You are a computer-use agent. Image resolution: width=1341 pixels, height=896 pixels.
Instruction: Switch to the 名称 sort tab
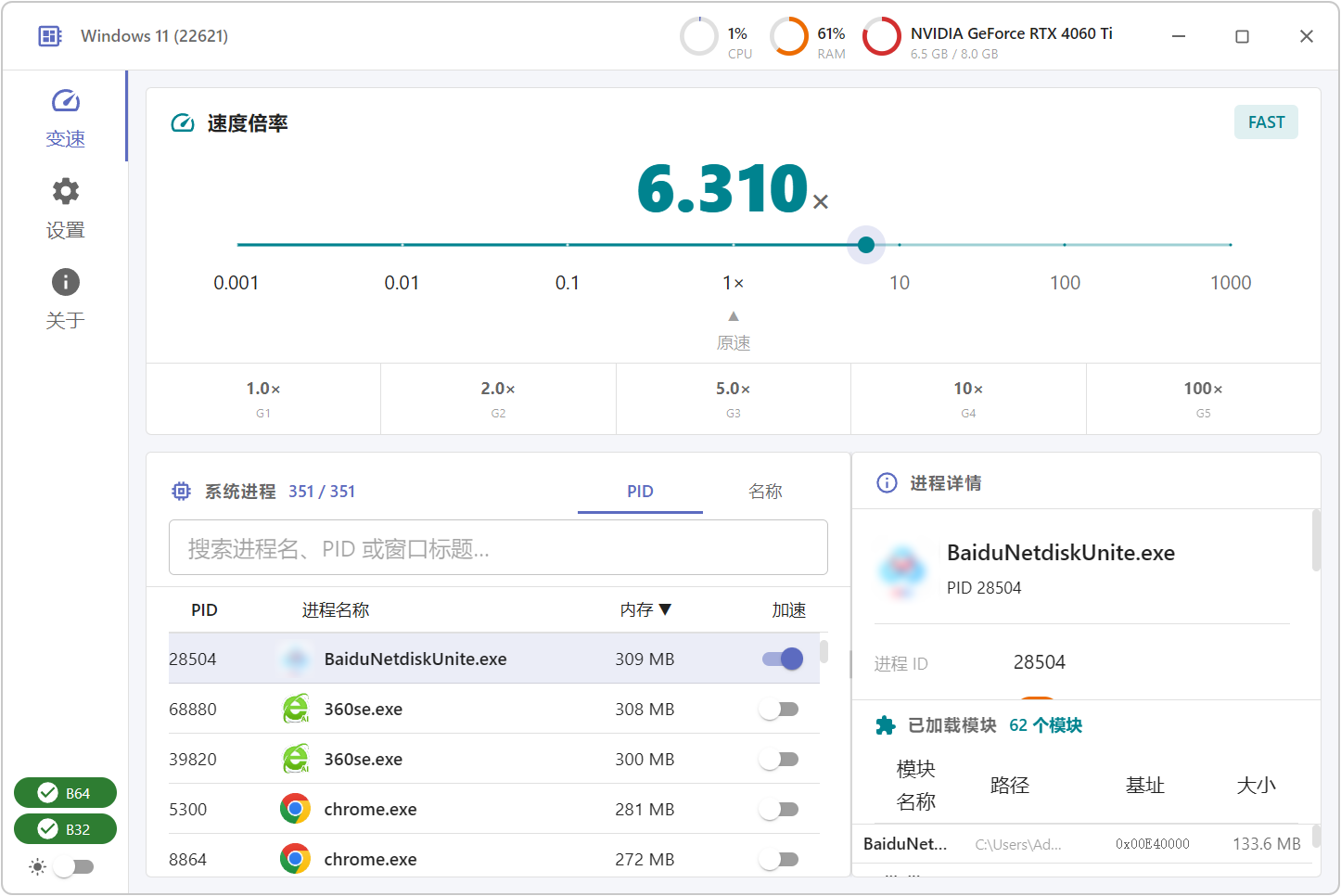[765, 492]
